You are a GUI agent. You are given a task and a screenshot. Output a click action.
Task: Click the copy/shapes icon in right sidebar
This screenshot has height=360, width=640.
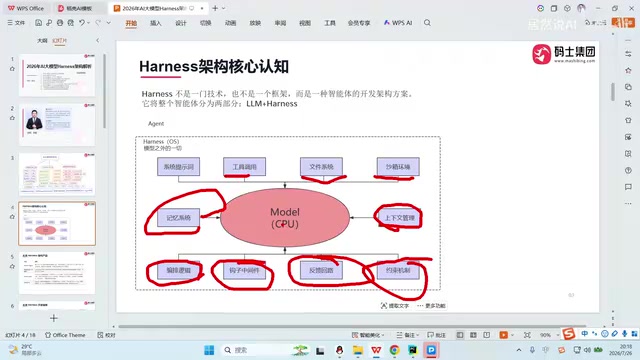[x=628, y=87]
